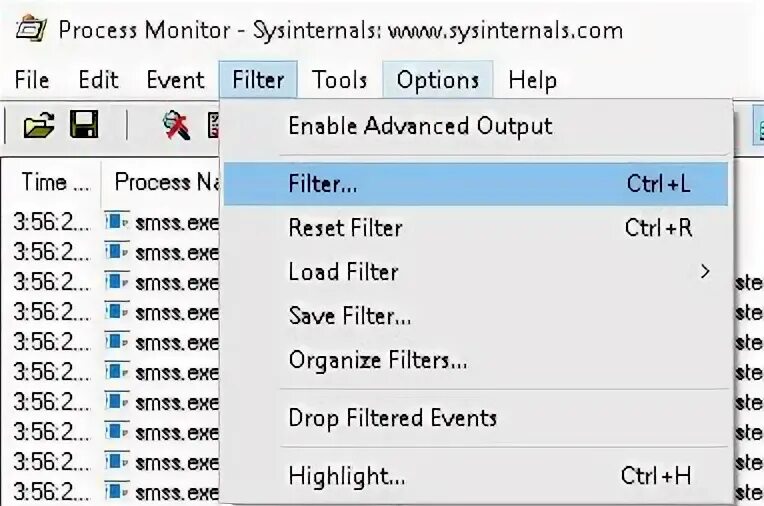Click the autoscroll icon beside the Capture icon
Viewport: 764px width, 506px height.
tap(213, 126)
